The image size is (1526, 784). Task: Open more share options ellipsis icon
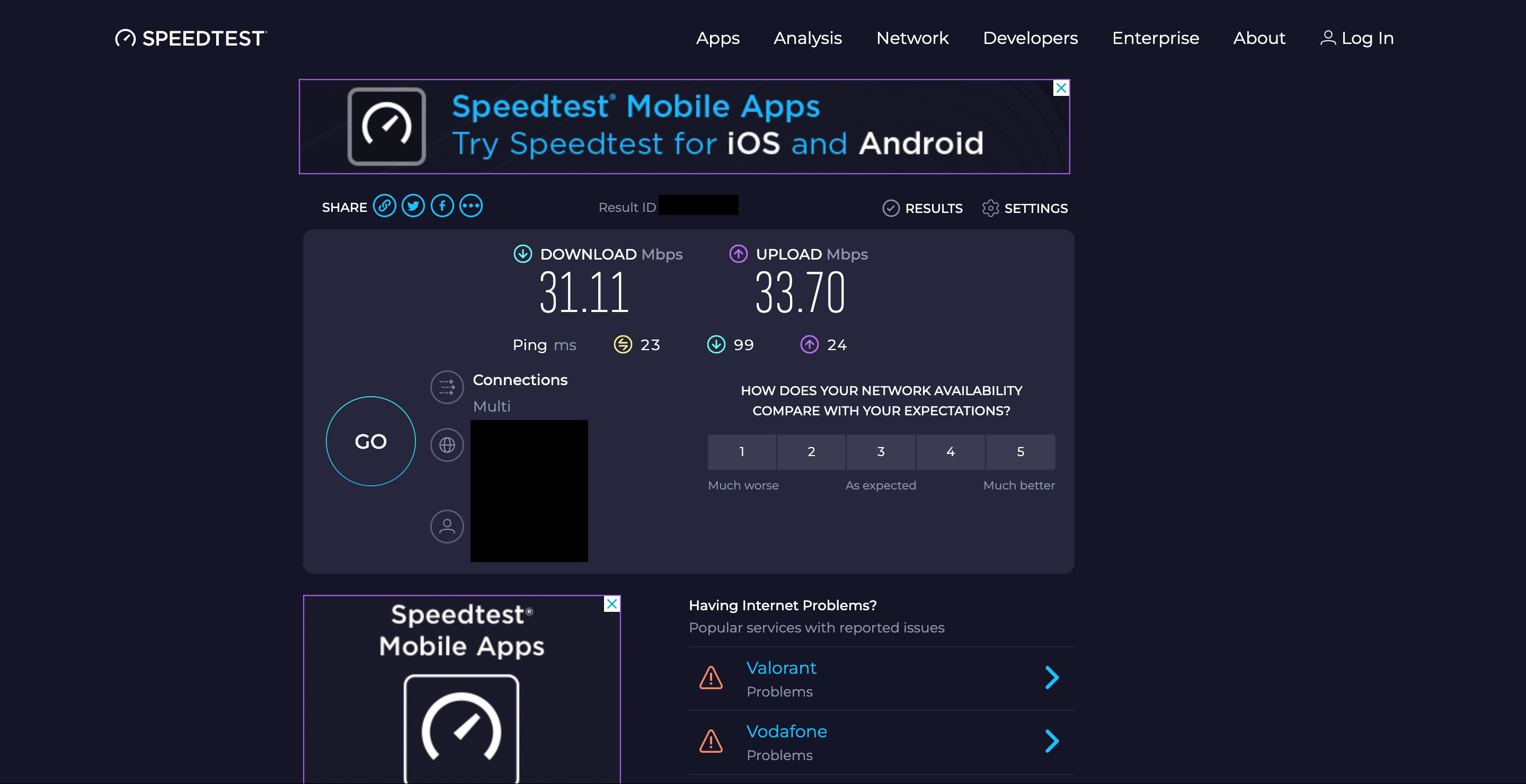(x=471, y=206)
